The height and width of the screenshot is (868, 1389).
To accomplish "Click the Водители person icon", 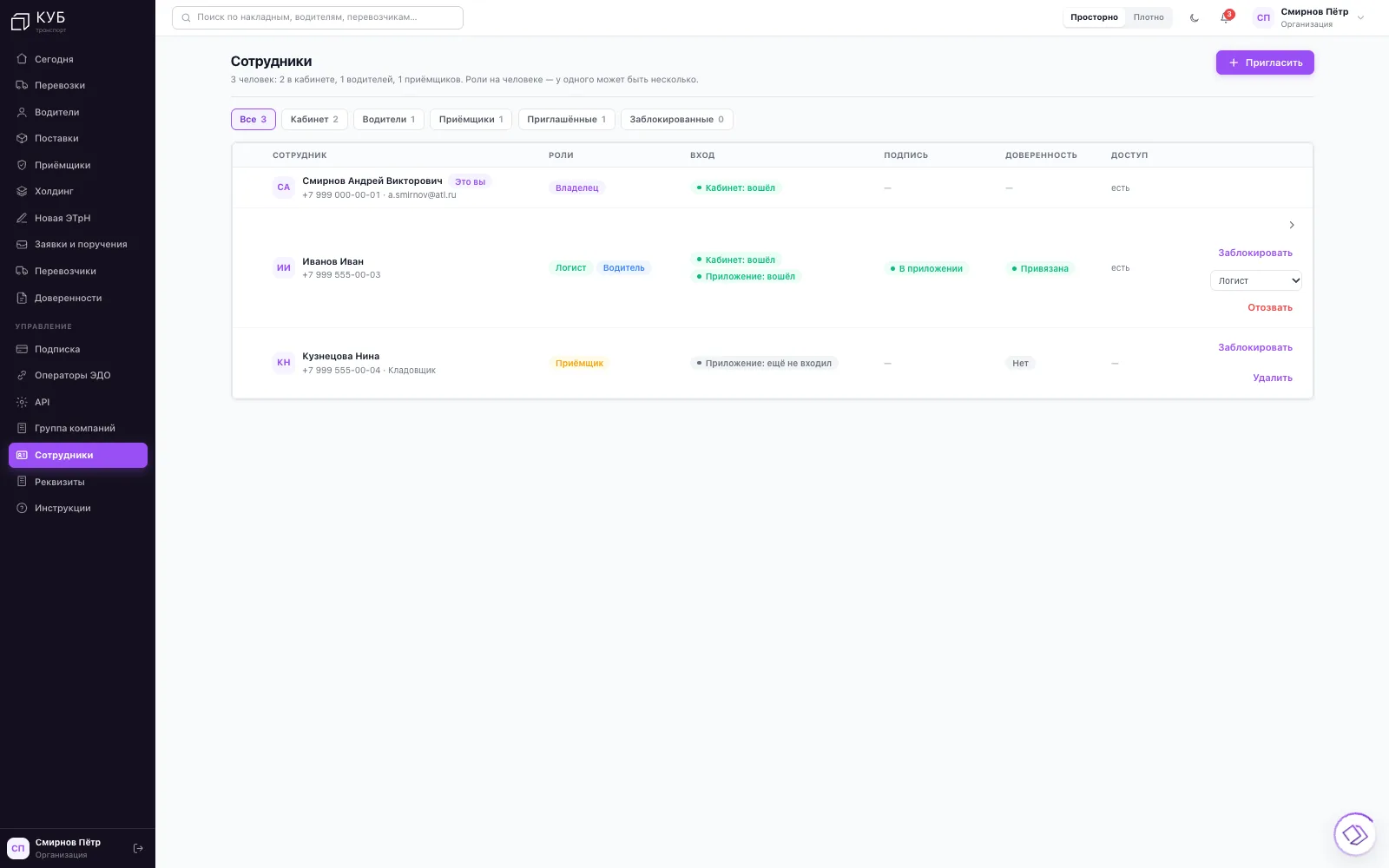I will (x=22, y=112).
